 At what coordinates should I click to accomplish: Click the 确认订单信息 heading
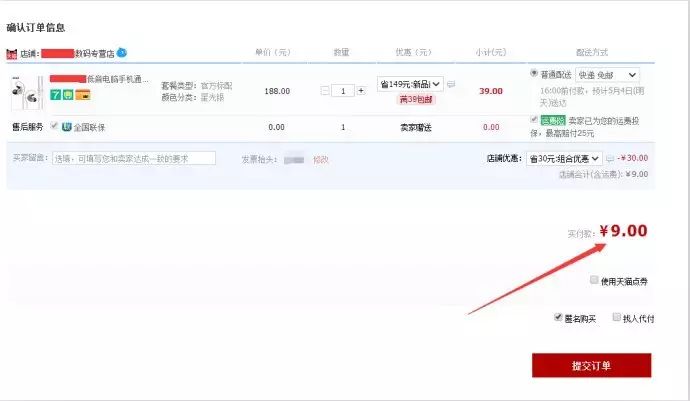click(x=36, y=27)
